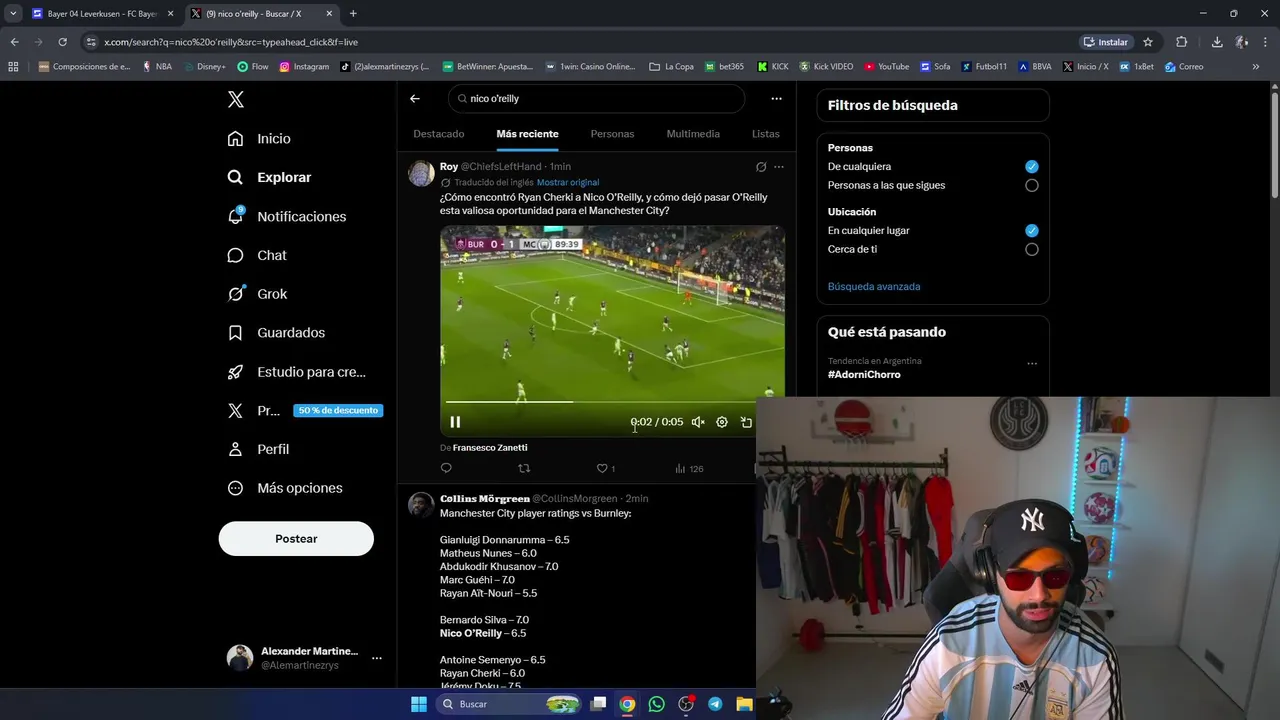The image size is (1280, 720).
Task: Open account switcher dots for Alexander Martinez
Action: coord(376,658)
